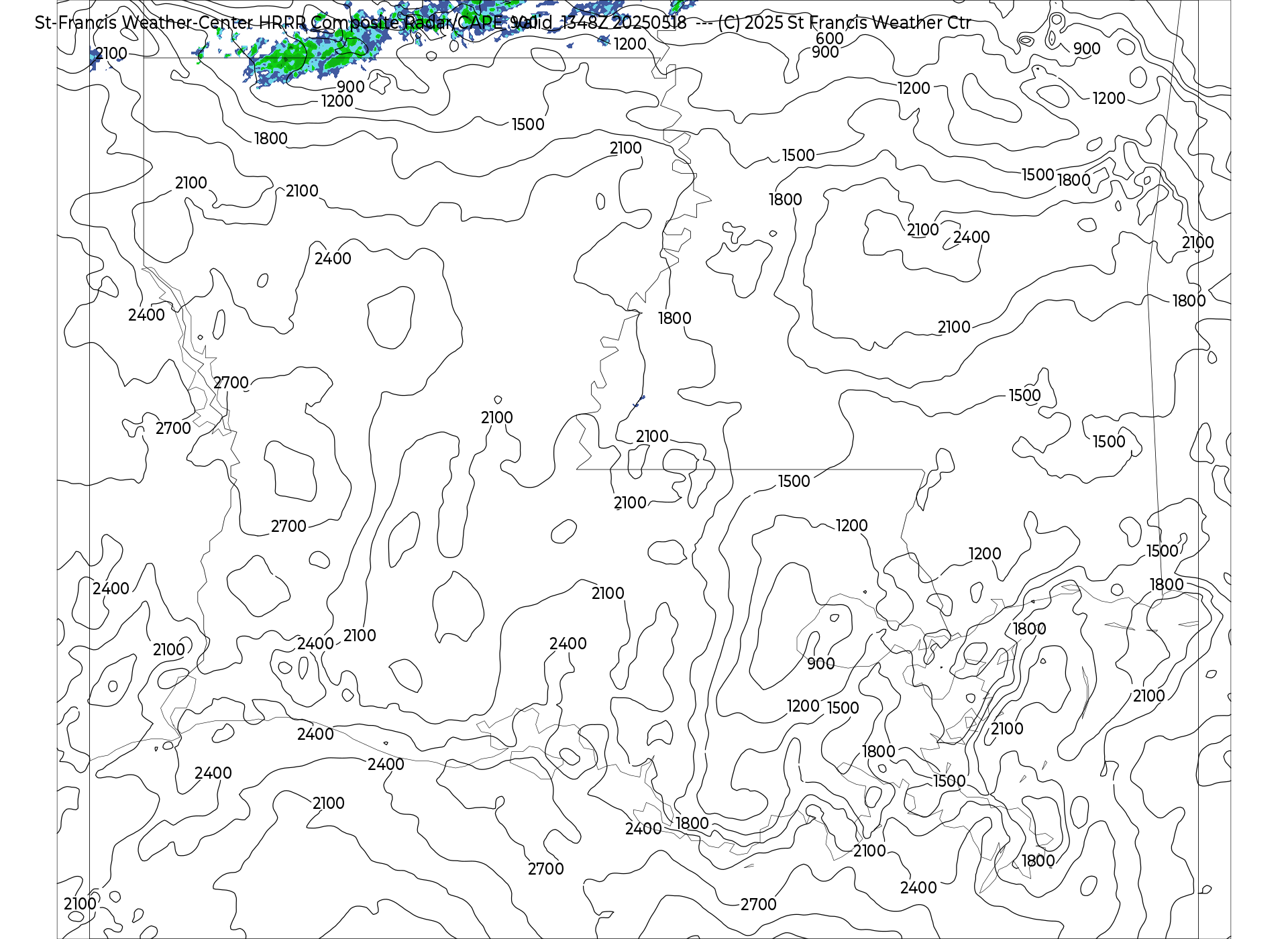Click the "(C) 2025 St Francis Weather Ctr" copyright text
Screen dimensions: 1288x939
845,23
